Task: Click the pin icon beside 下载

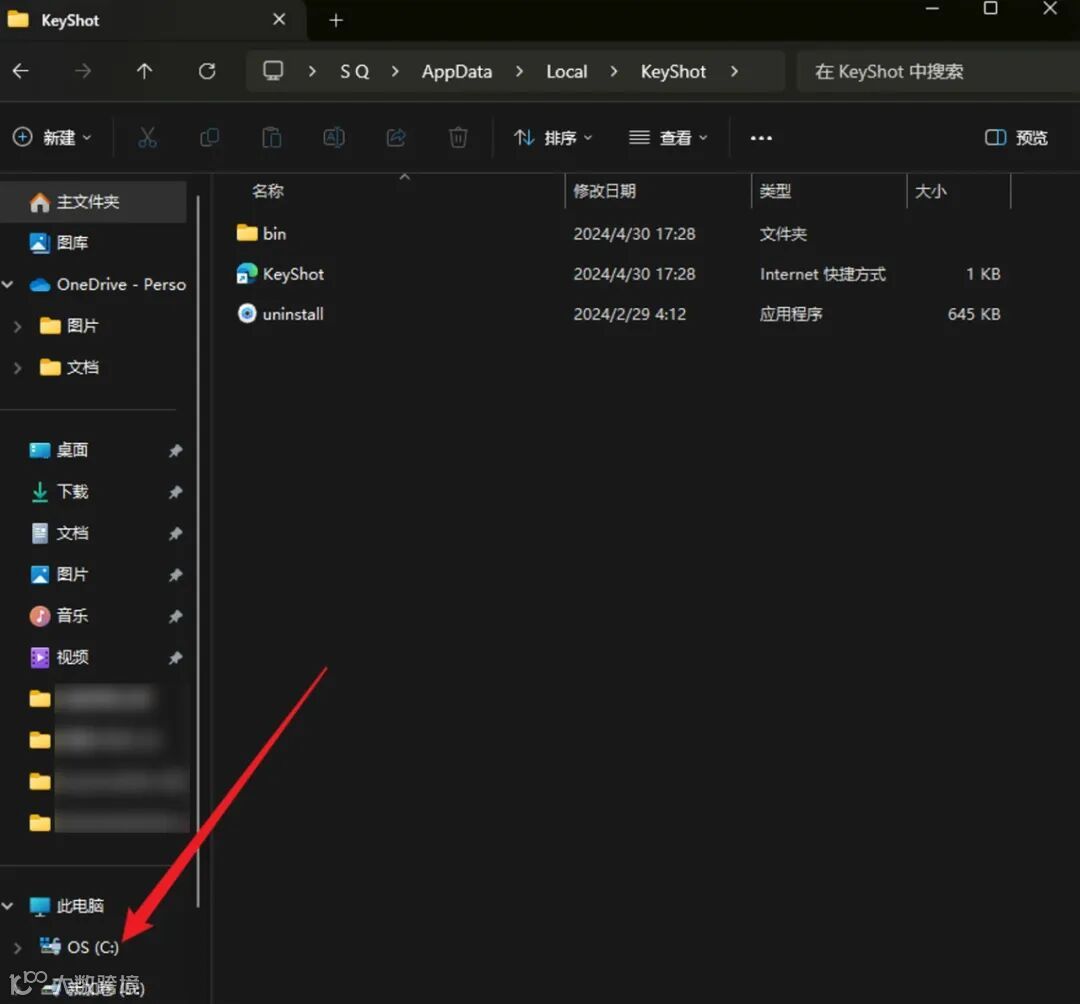Action: tap(176, 492)
